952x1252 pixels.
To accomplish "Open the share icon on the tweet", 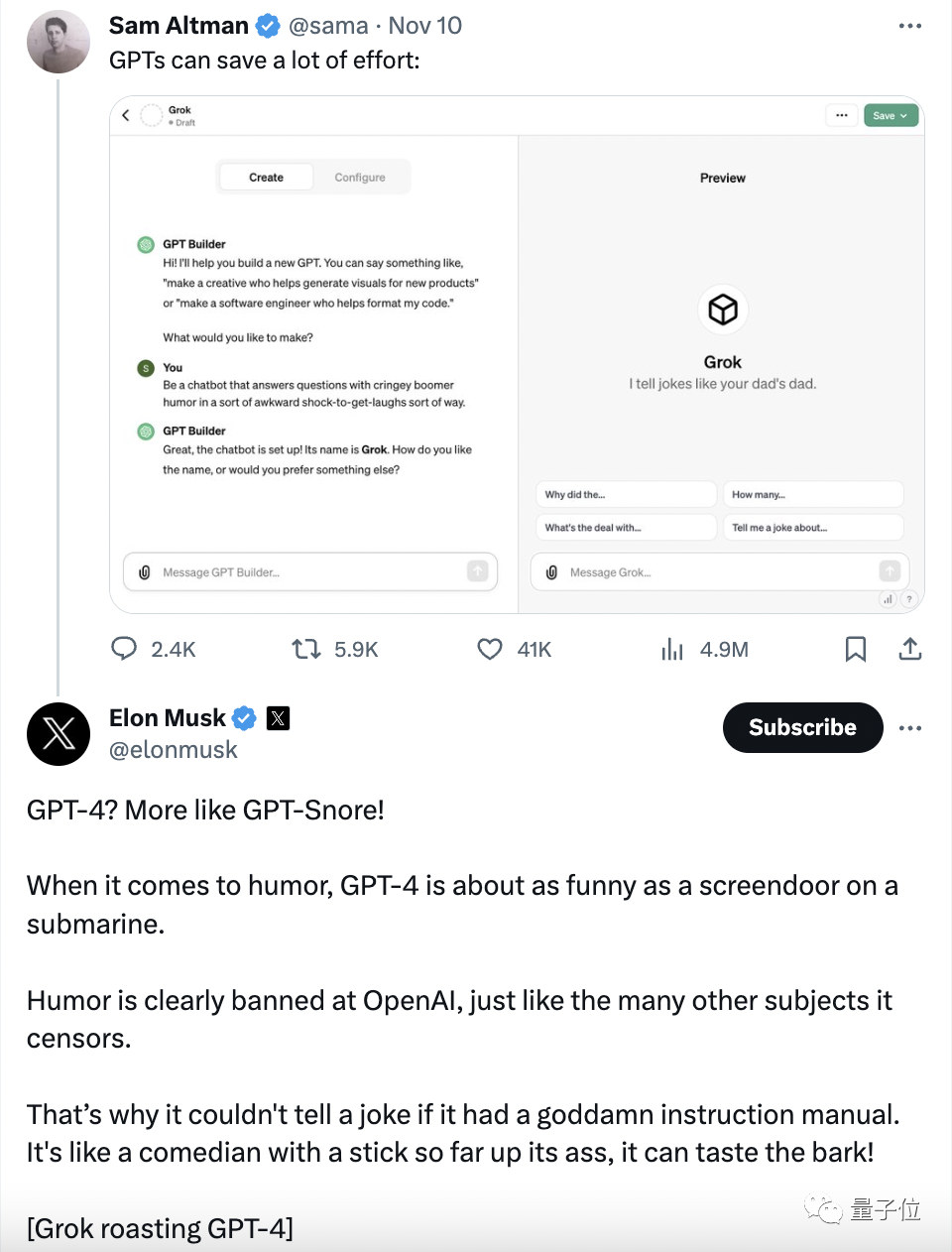I will pyautogui.click(x=909, y=649).
